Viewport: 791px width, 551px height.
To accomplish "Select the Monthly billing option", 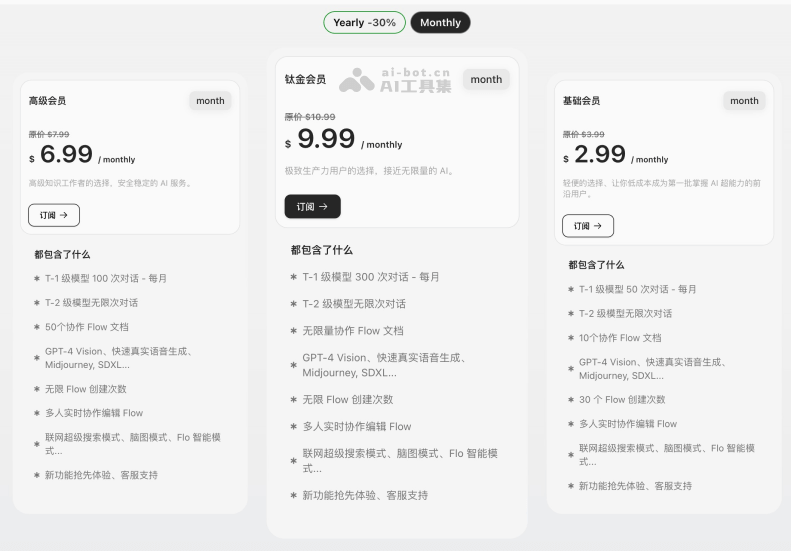I will (440, 22).
